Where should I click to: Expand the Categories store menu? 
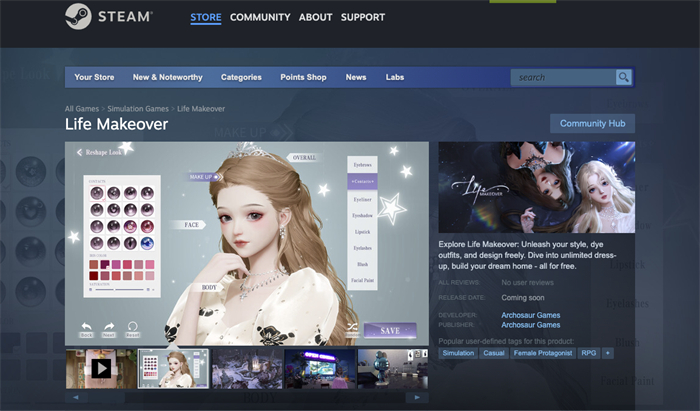click(x=241, y=77)
